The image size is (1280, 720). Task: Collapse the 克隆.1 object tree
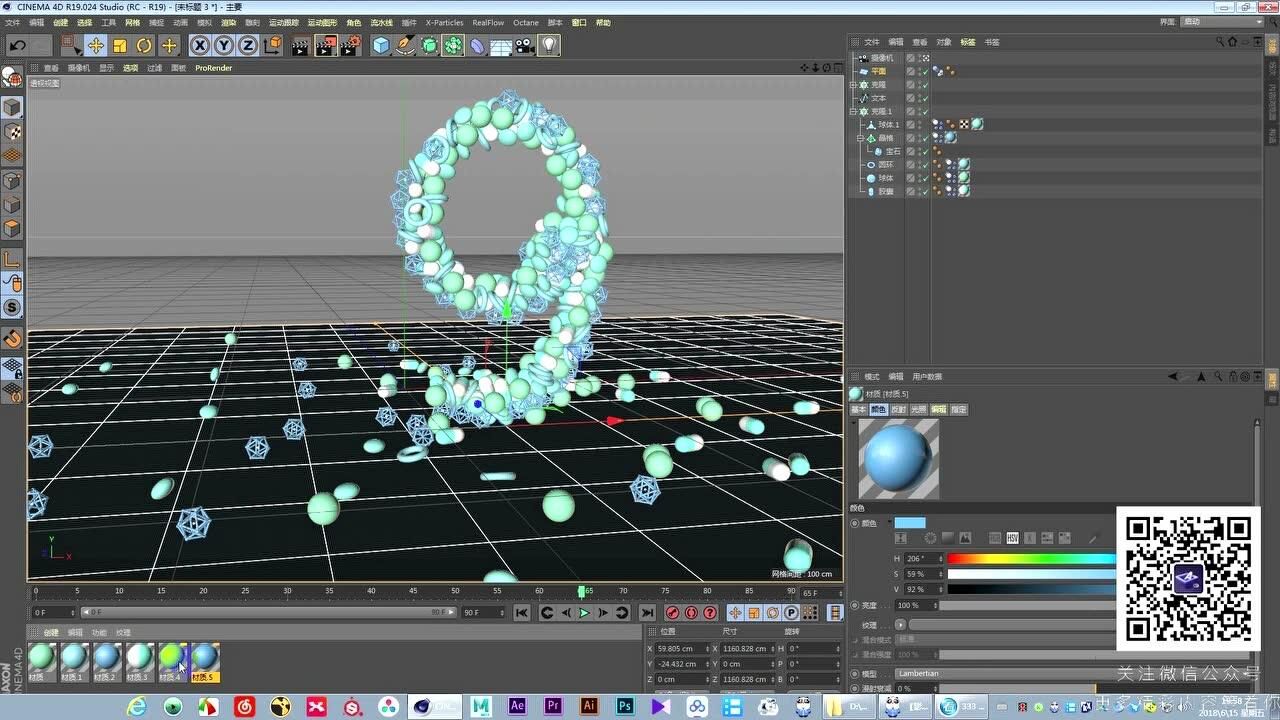853,112
